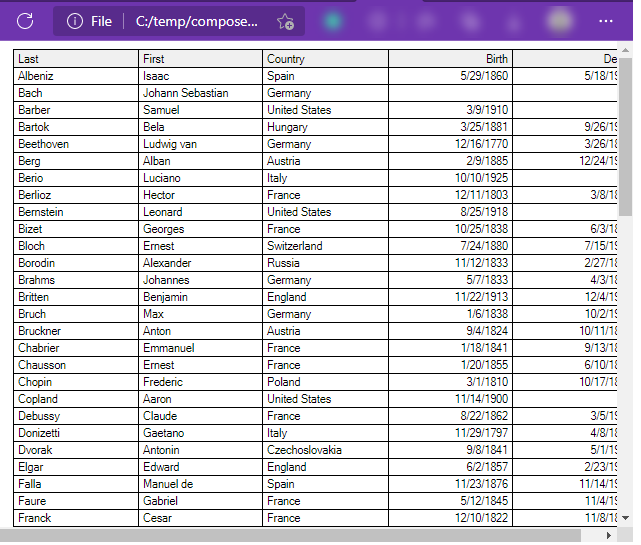Click the vertical scrollbar's down arrow
This screenshot has width=641, height=545.
(x=625, y=518)
